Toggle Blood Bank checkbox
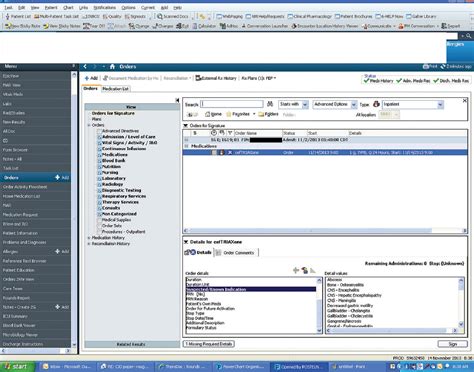The height and width of the screenshot is (372, 474). pyautogui.click(x=99, y=161)
